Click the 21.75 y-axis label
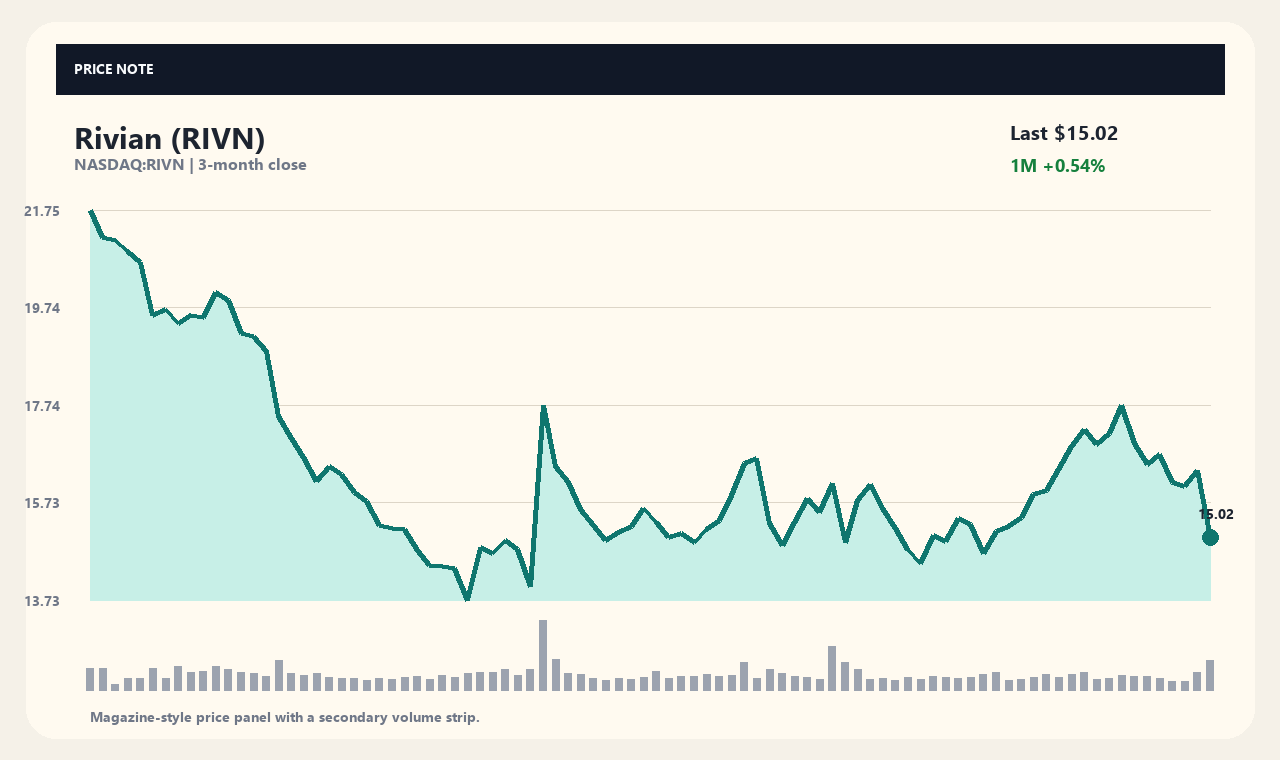 [42, 211]
